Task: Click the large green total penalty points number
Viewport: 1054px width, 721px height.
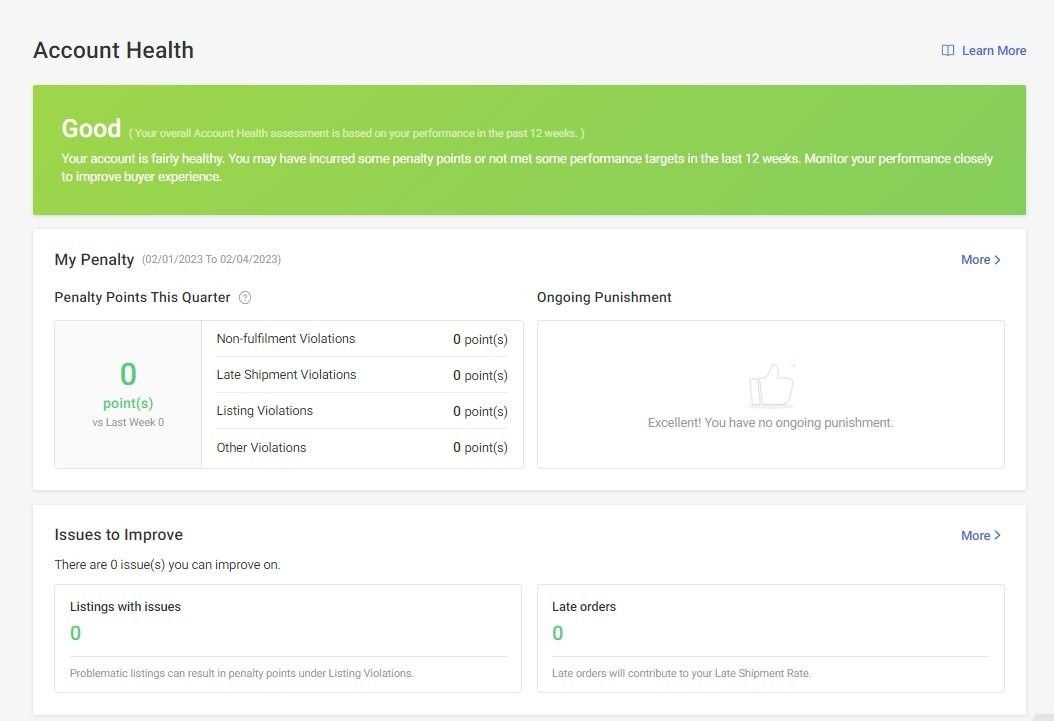Action: 128,375
